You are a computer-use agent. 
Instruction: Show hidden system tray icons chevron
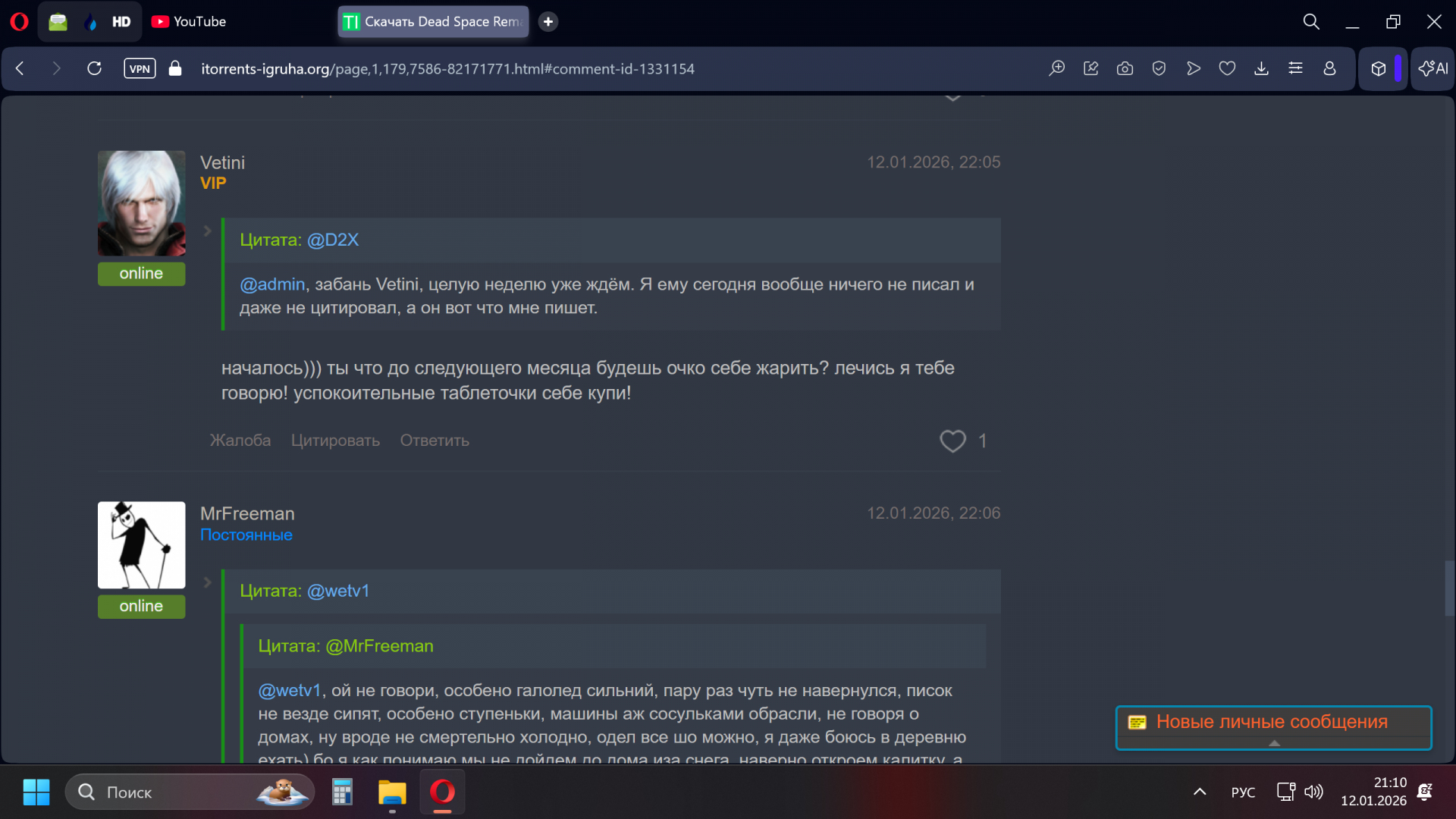point(1200,792)
